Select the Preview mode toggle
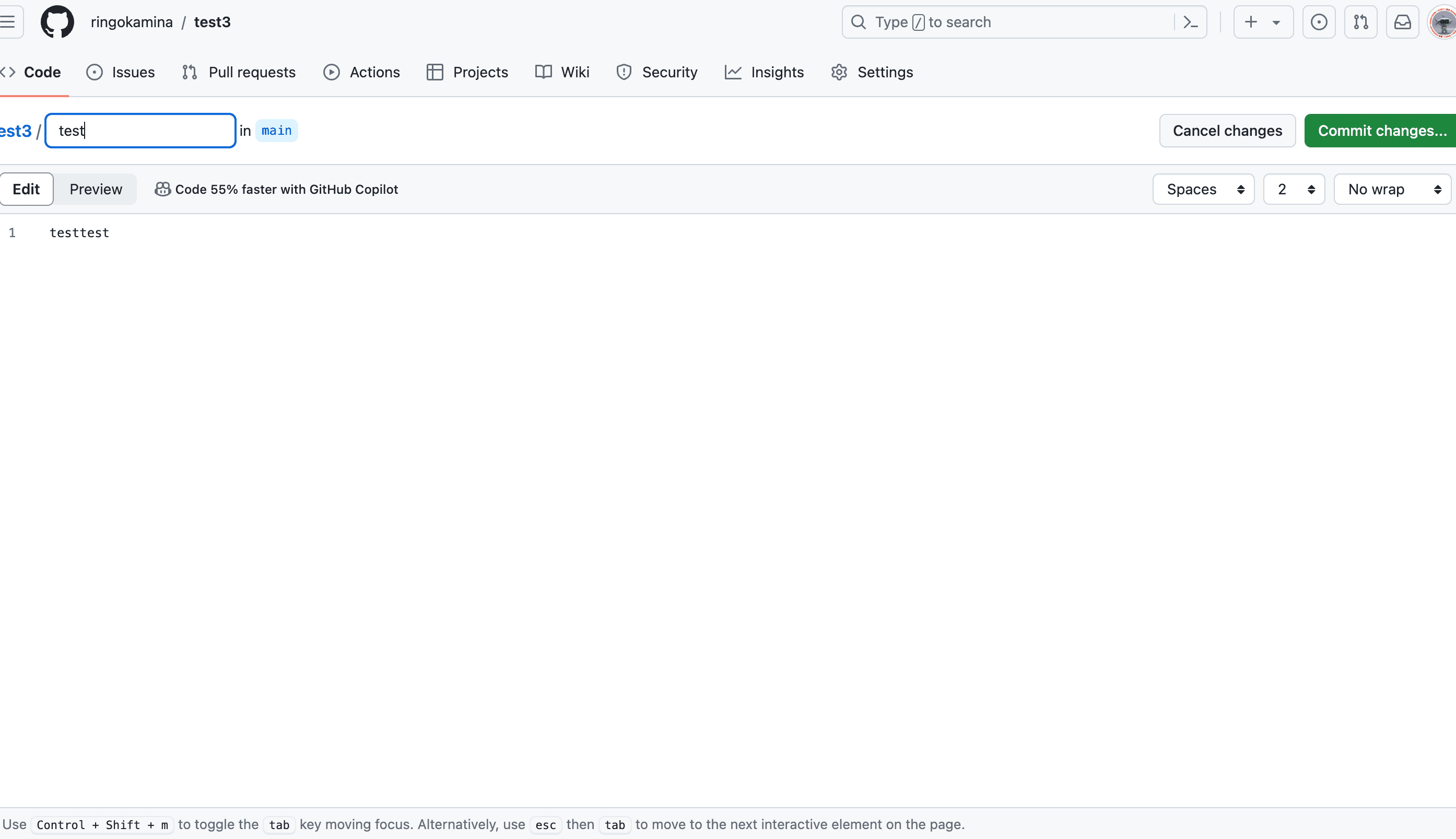The image size is (1456, 839). pos(96,189)
